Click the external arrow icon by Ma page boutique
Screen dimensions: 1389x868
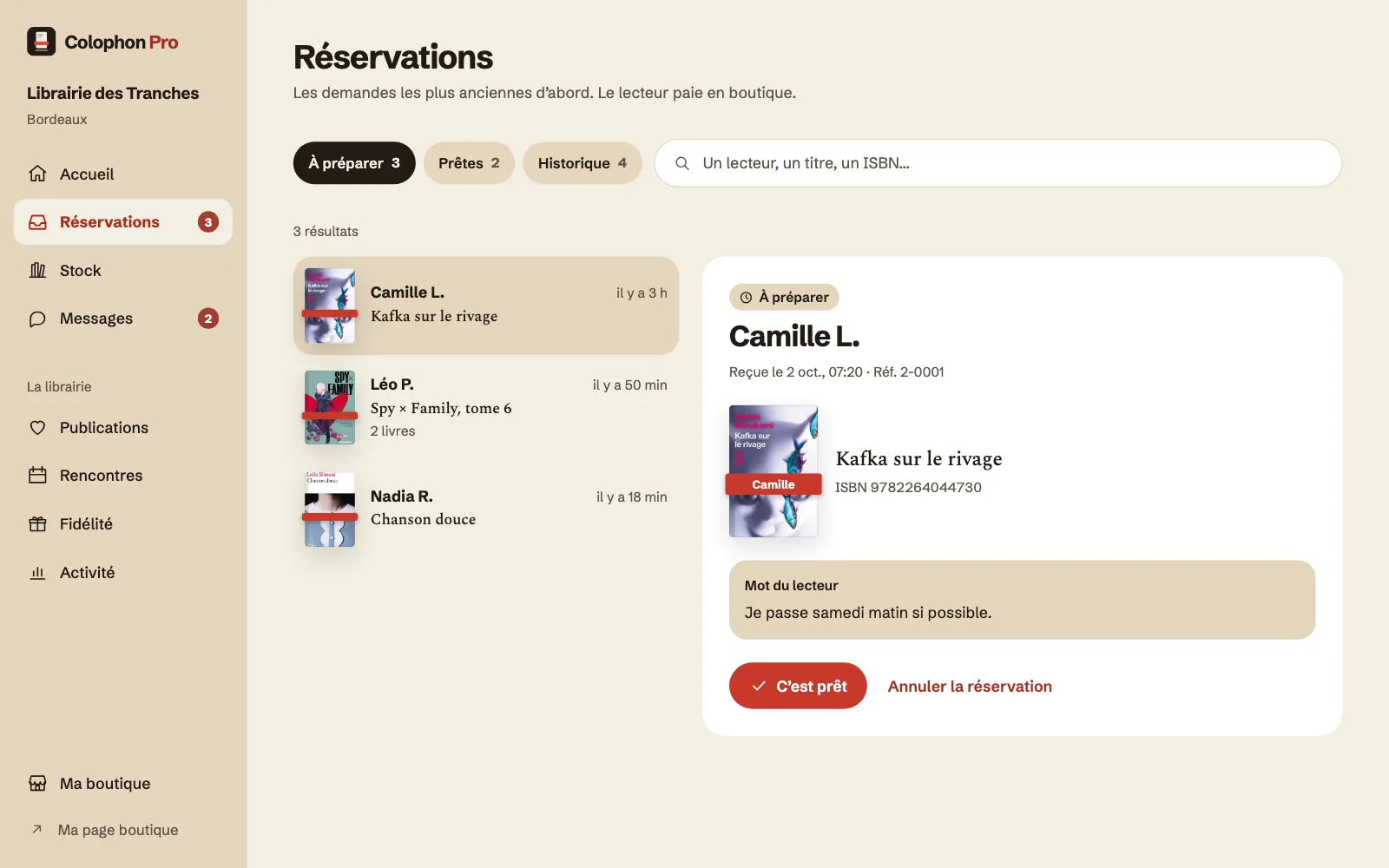(36, 830)
